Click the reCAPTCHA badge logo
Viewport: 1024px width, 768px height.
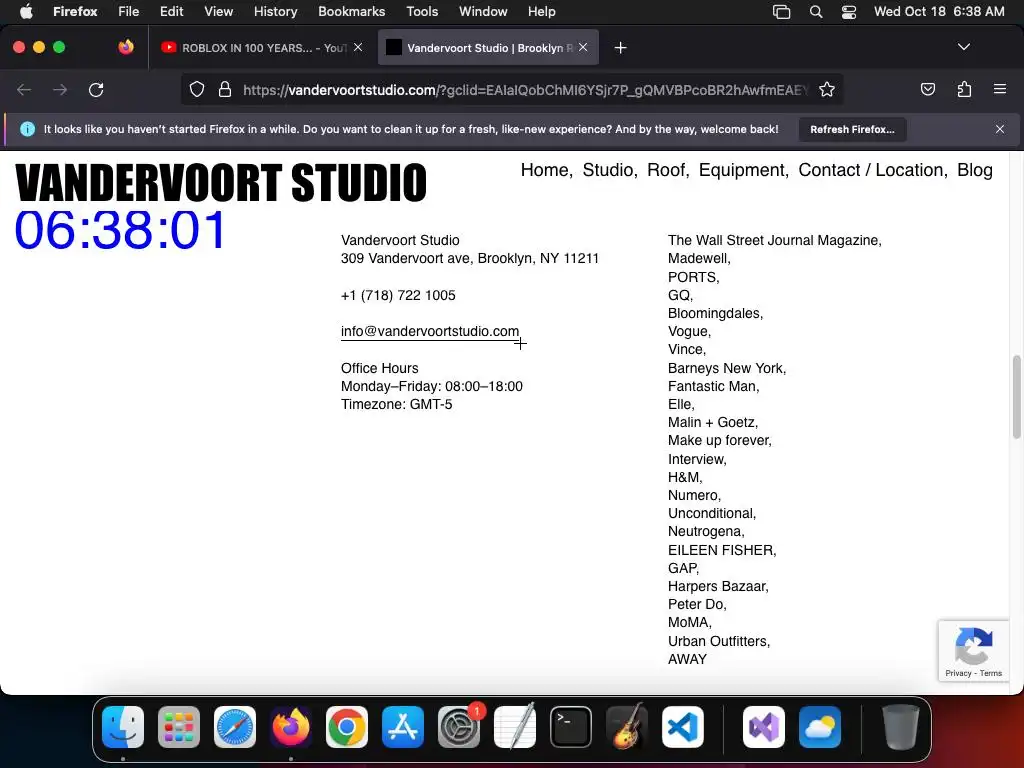(x=974, y=646)
